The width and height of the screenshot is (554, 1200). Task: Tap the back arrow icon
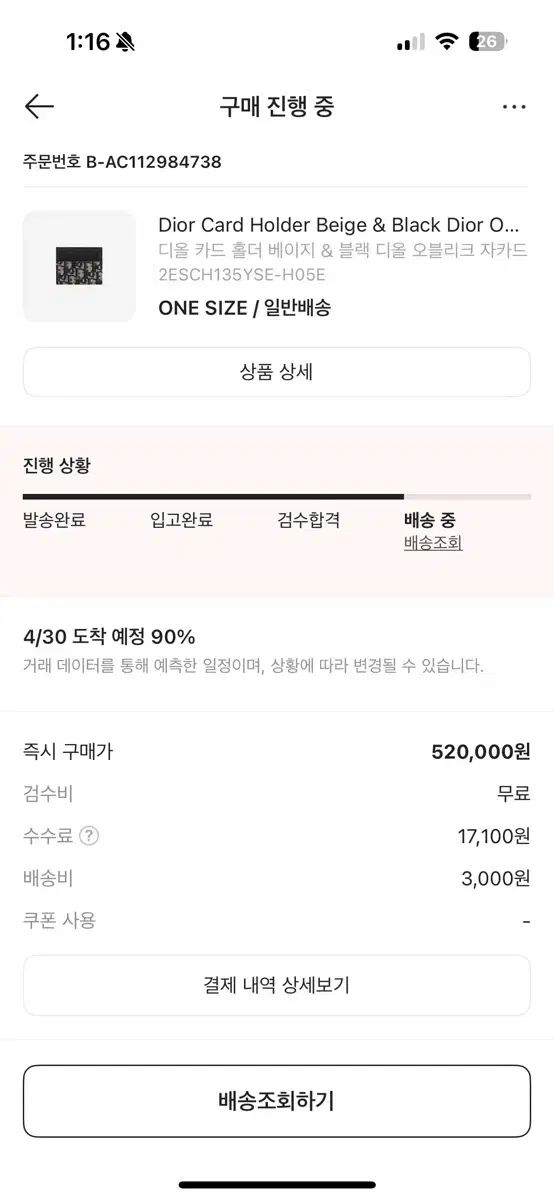coord(39,107)
